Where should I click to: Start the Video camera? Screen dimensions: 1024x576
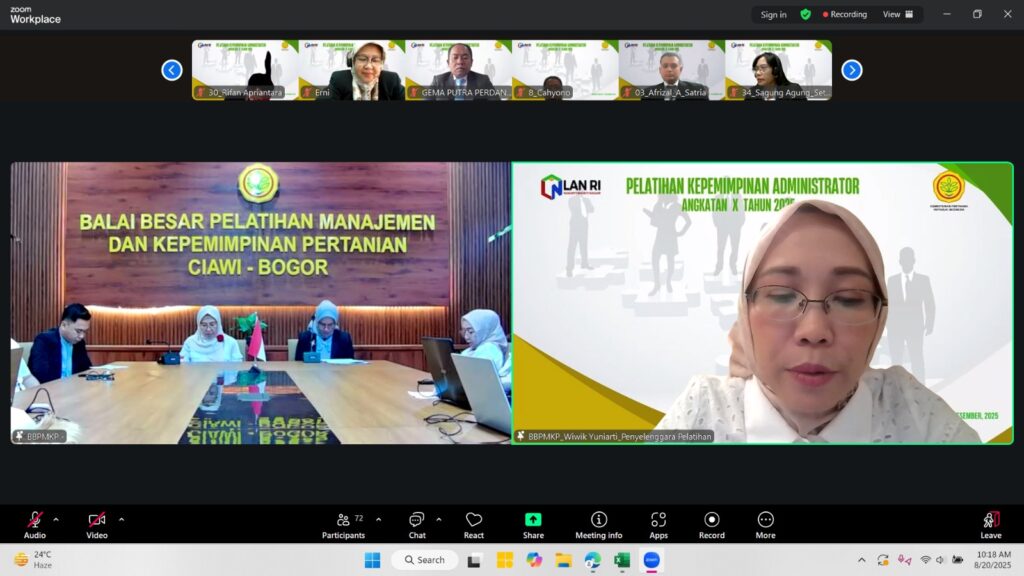pos(97,525)
